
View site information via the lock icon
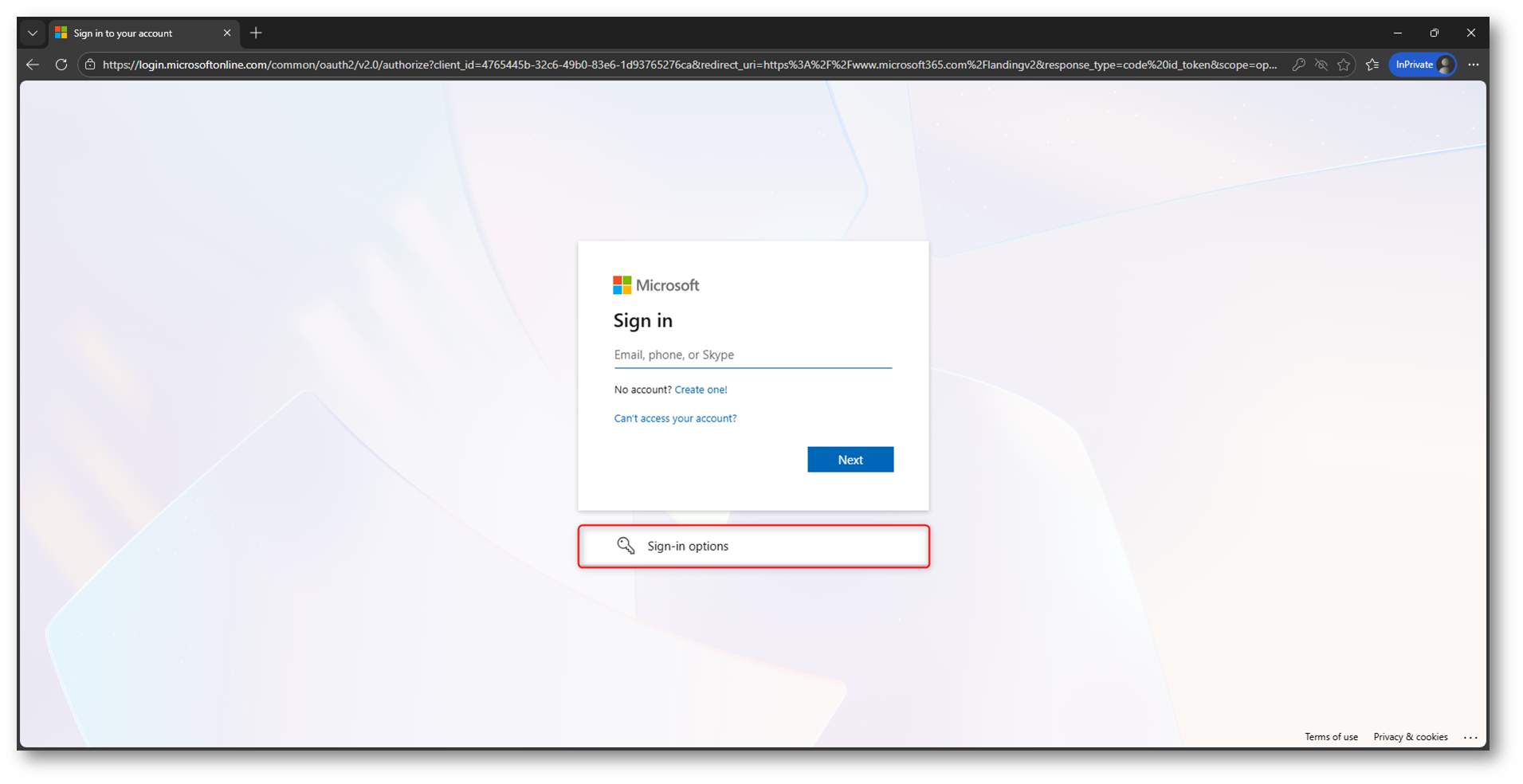click(90, 65)
